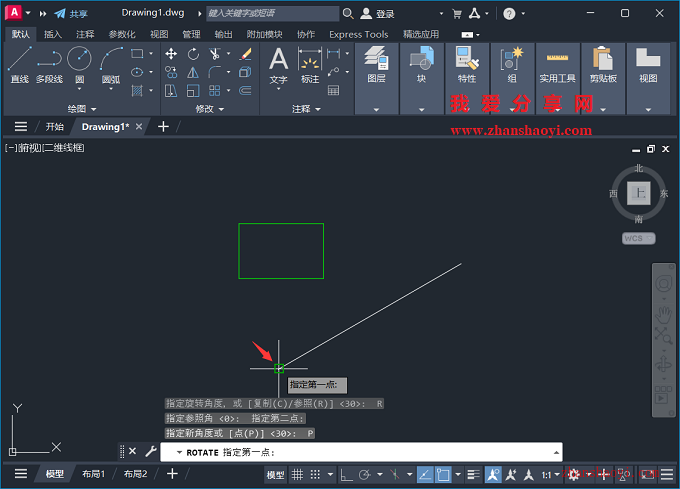The width and height of the screenshot is (680, 489).
Task: Add a new drawing tab
Action: pyautogui.click(x=163, y=127)
